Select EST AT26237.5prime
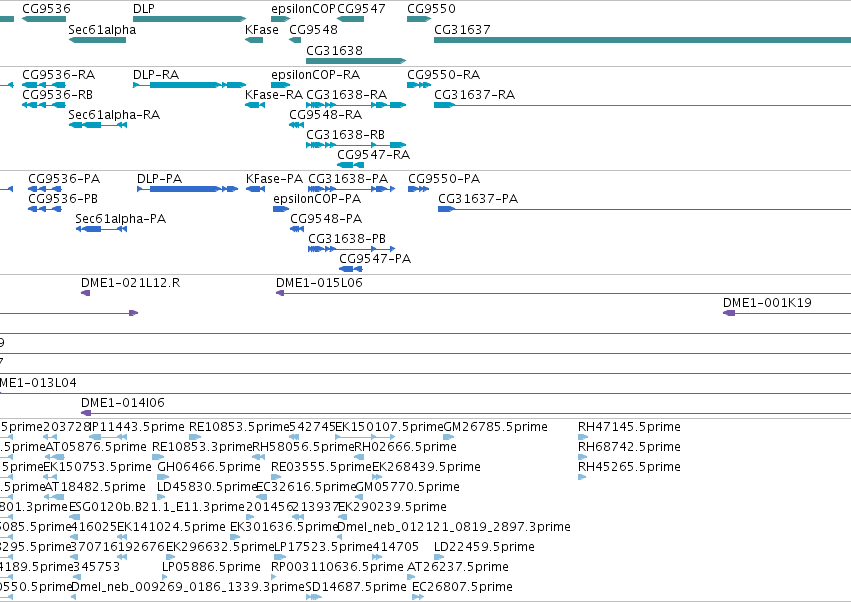 (x=458, y=567)
